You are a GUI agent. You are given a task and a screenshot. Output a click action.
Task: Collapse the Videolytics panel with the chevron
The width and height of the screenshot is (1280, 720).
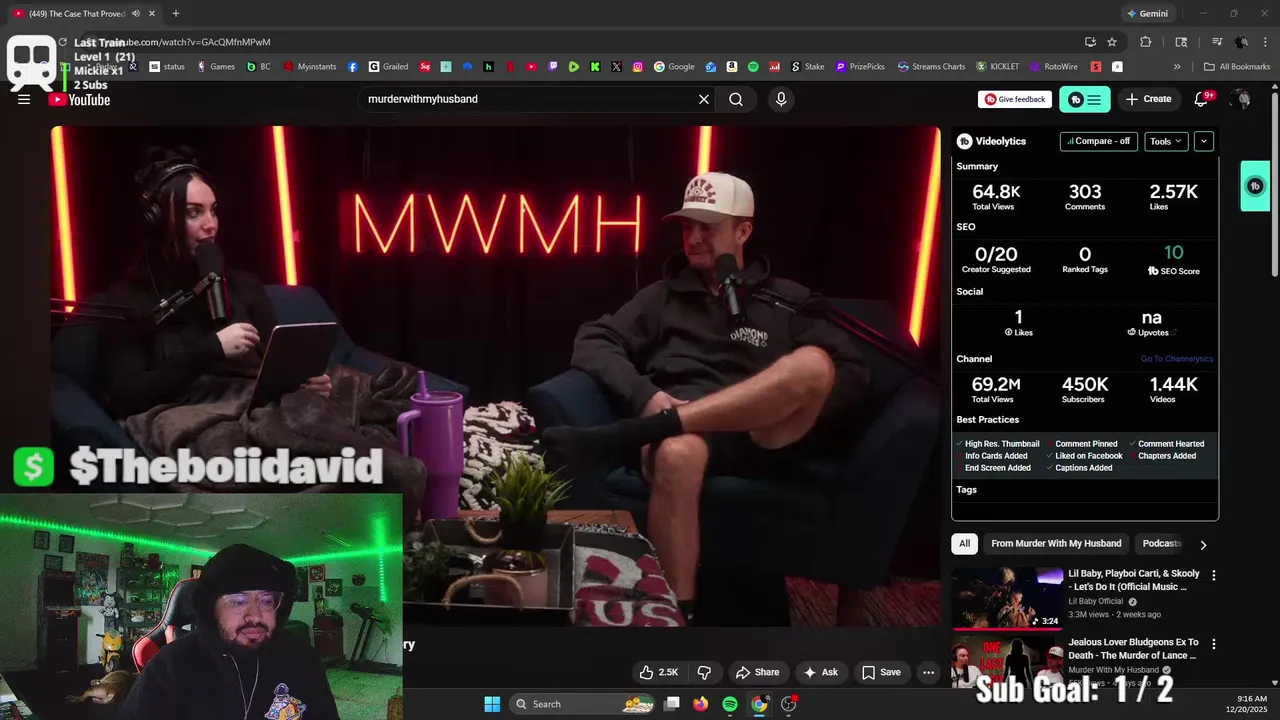(x=1204, y=141)
